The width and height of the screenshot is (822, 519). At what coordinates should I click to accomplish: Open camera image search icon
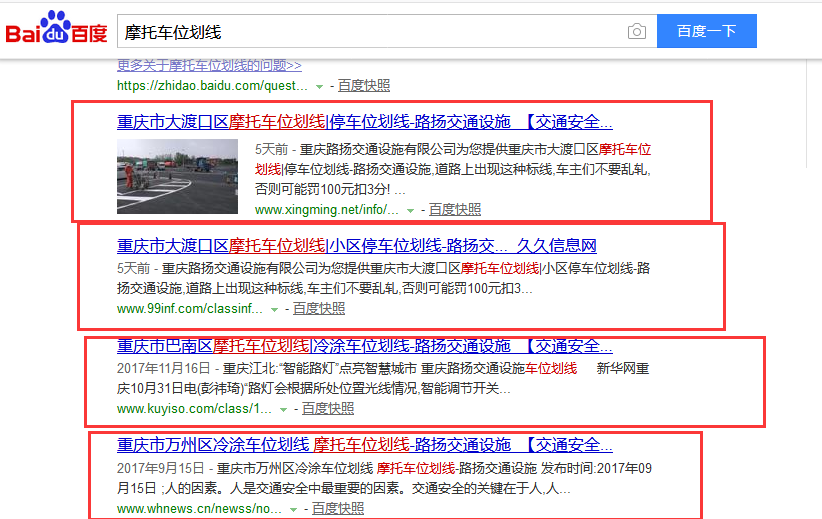coord(636,31)
